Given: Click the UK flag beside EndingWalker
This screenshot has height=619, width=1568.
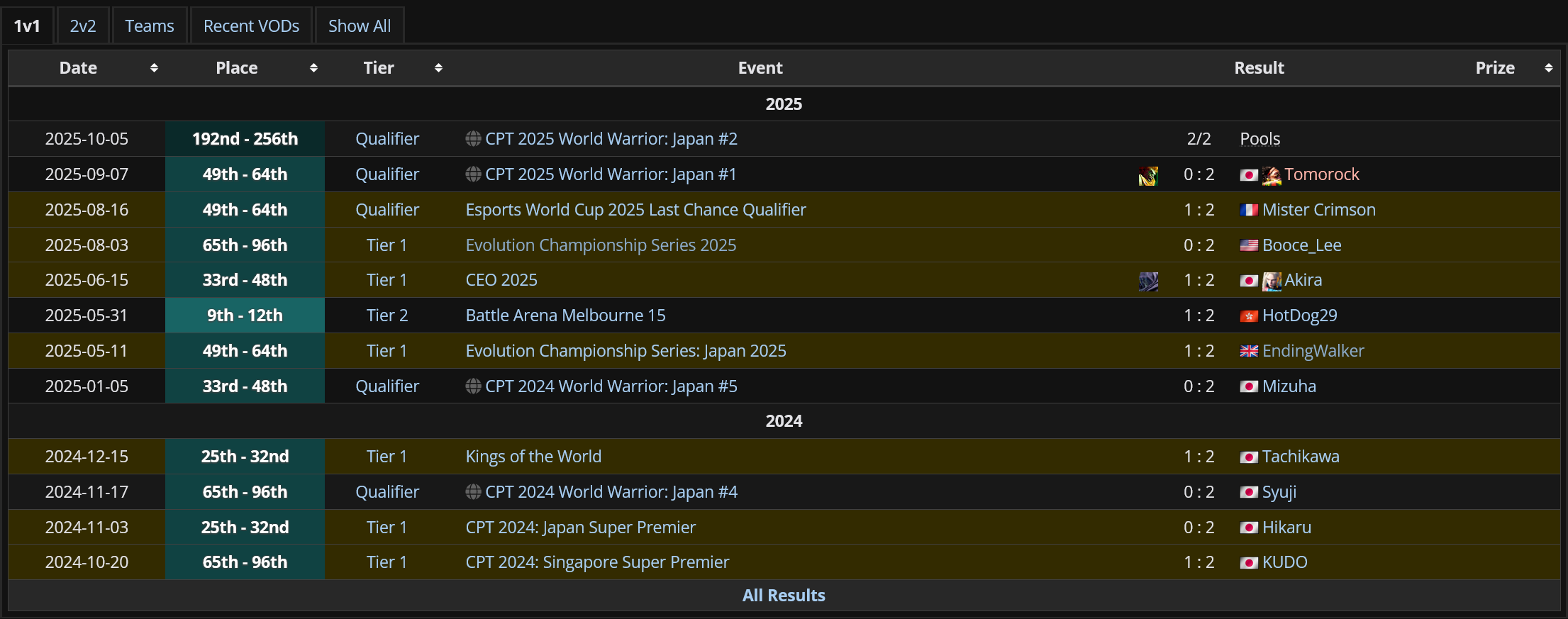Looking at the screenshot, I should pos(1249,351).
